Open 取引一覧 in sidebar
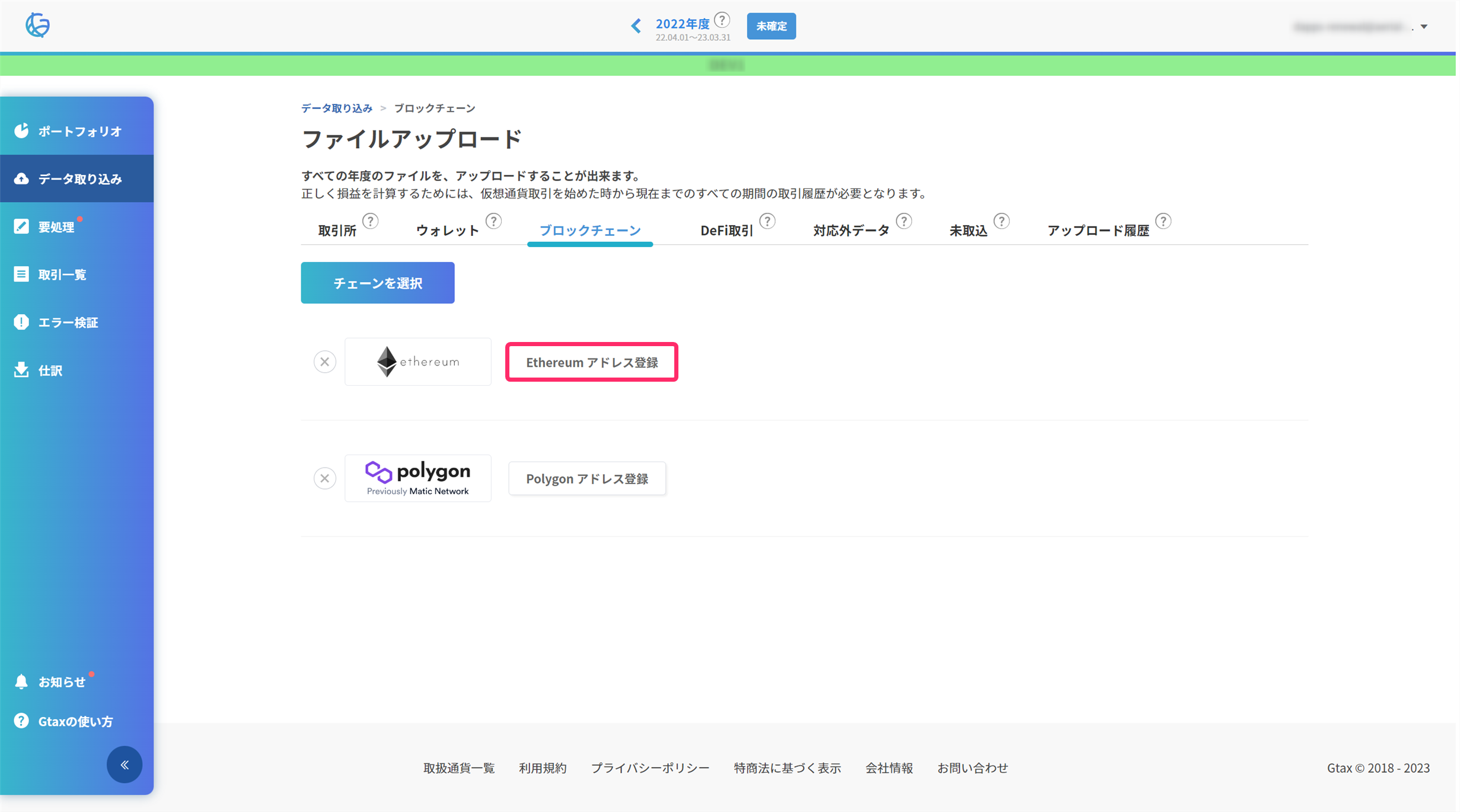 (77, 274)
